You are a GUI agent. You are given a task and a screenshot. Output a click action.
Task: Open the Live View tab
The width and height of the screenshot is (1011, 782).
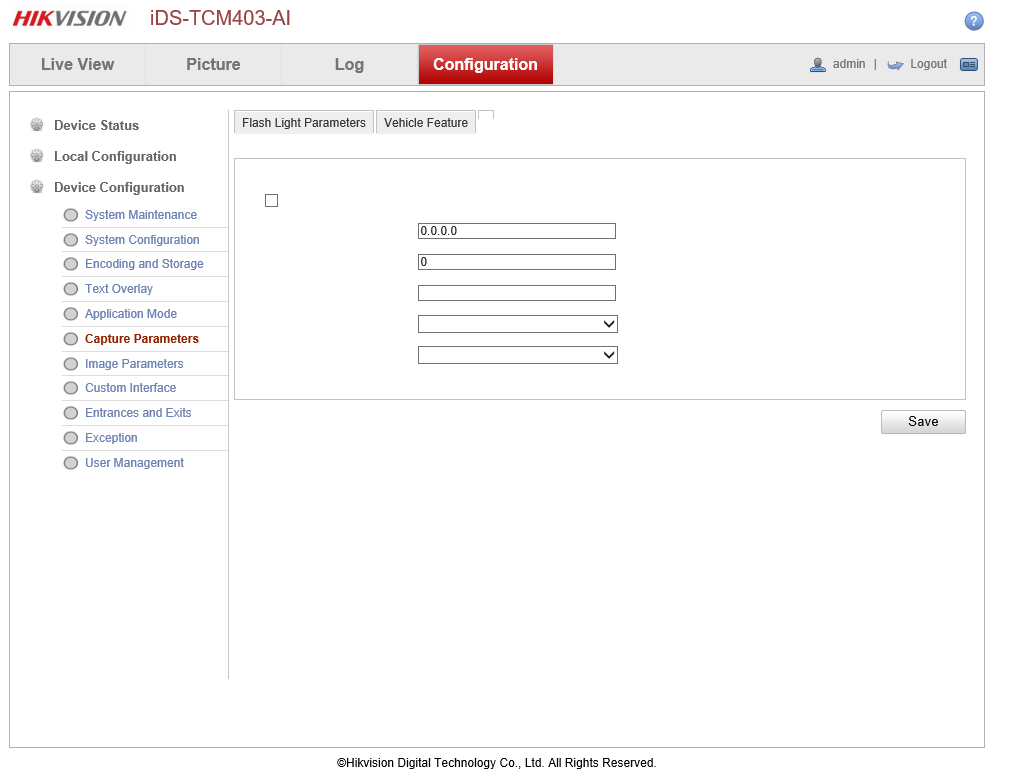coord(77,64)
